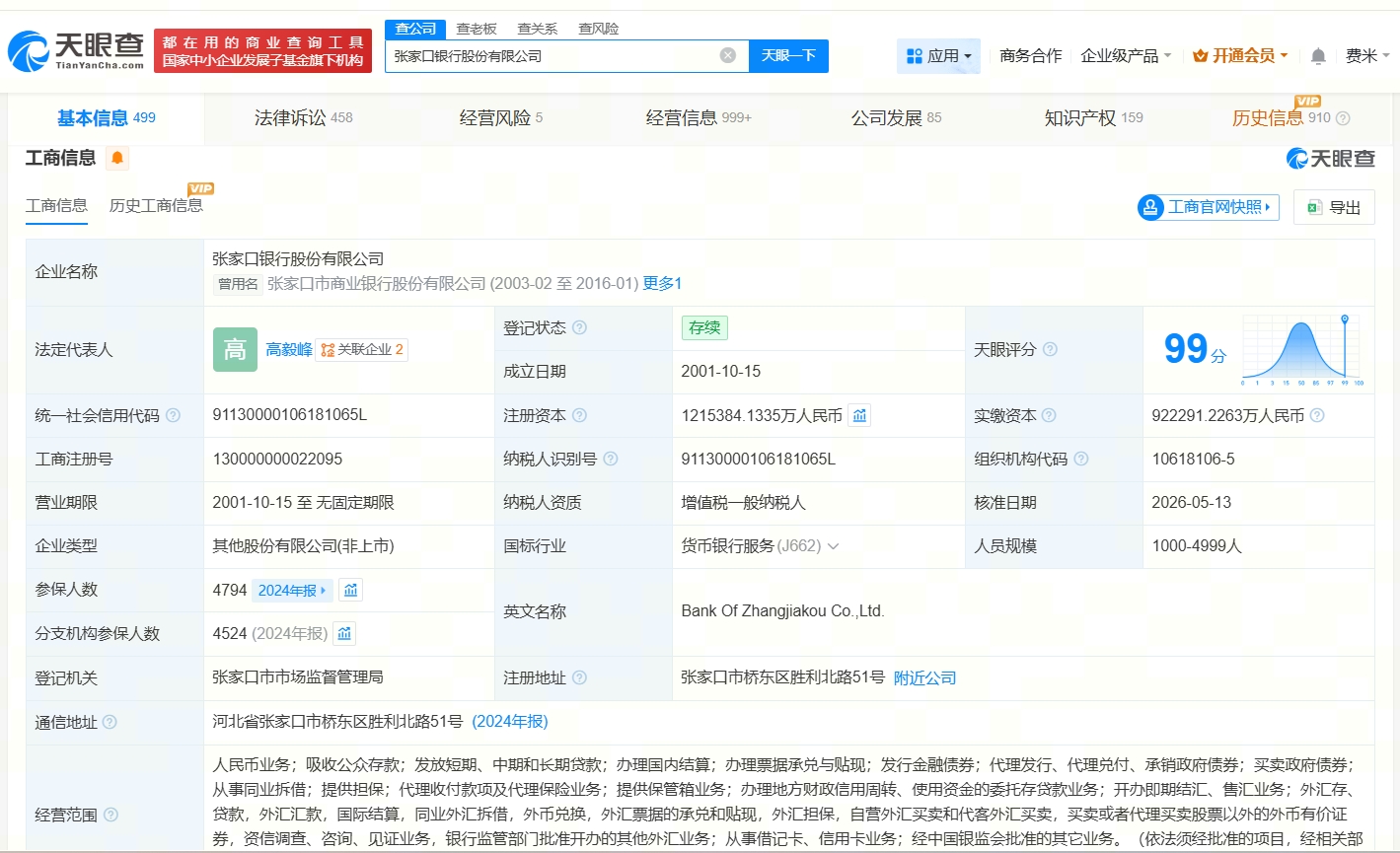Viewport: 1400px width, 853px height.
Task: Switch to 查公司 search tab
Action: (415, 29)
